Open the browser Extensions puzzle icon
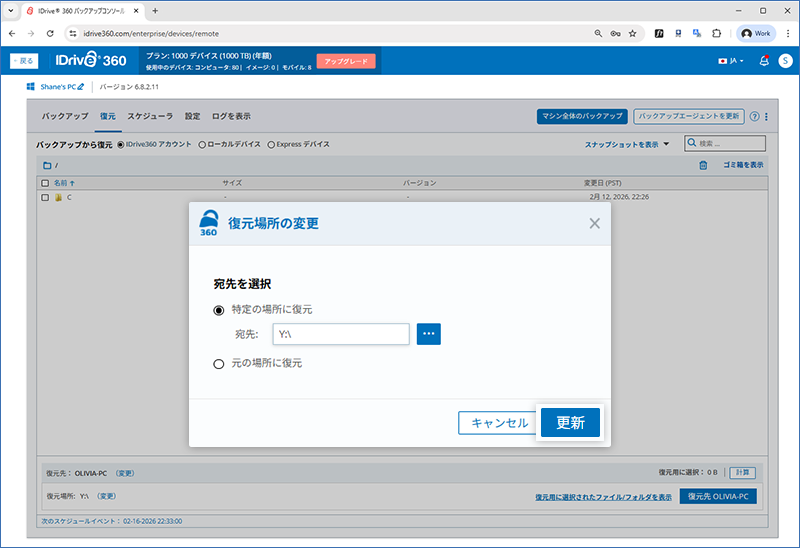Image resolution: width=800 pixels, height=548 pixels. [716, 33]
